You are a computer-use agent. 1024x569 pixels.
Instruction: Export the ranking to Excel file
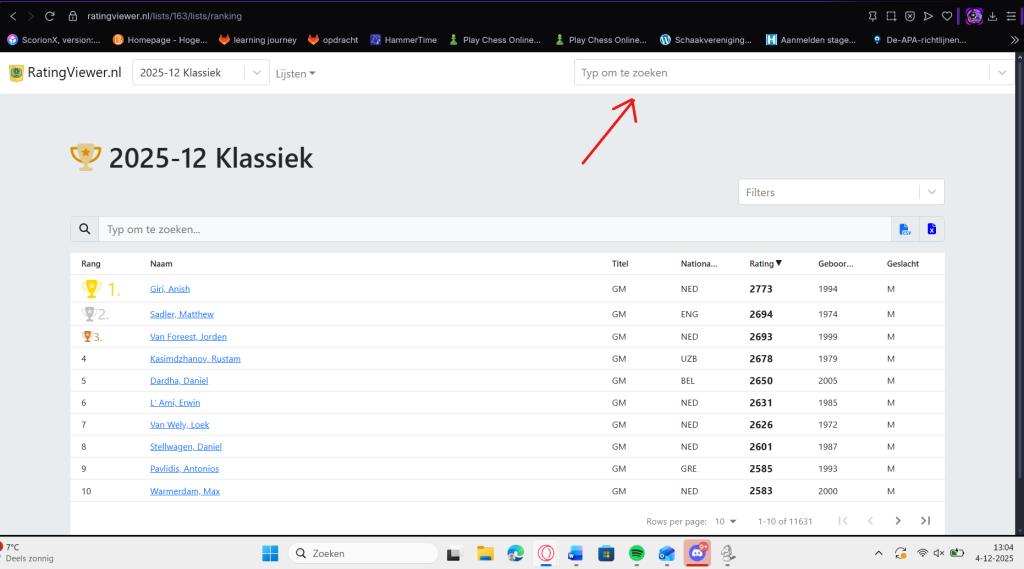[x=931, y=229]
